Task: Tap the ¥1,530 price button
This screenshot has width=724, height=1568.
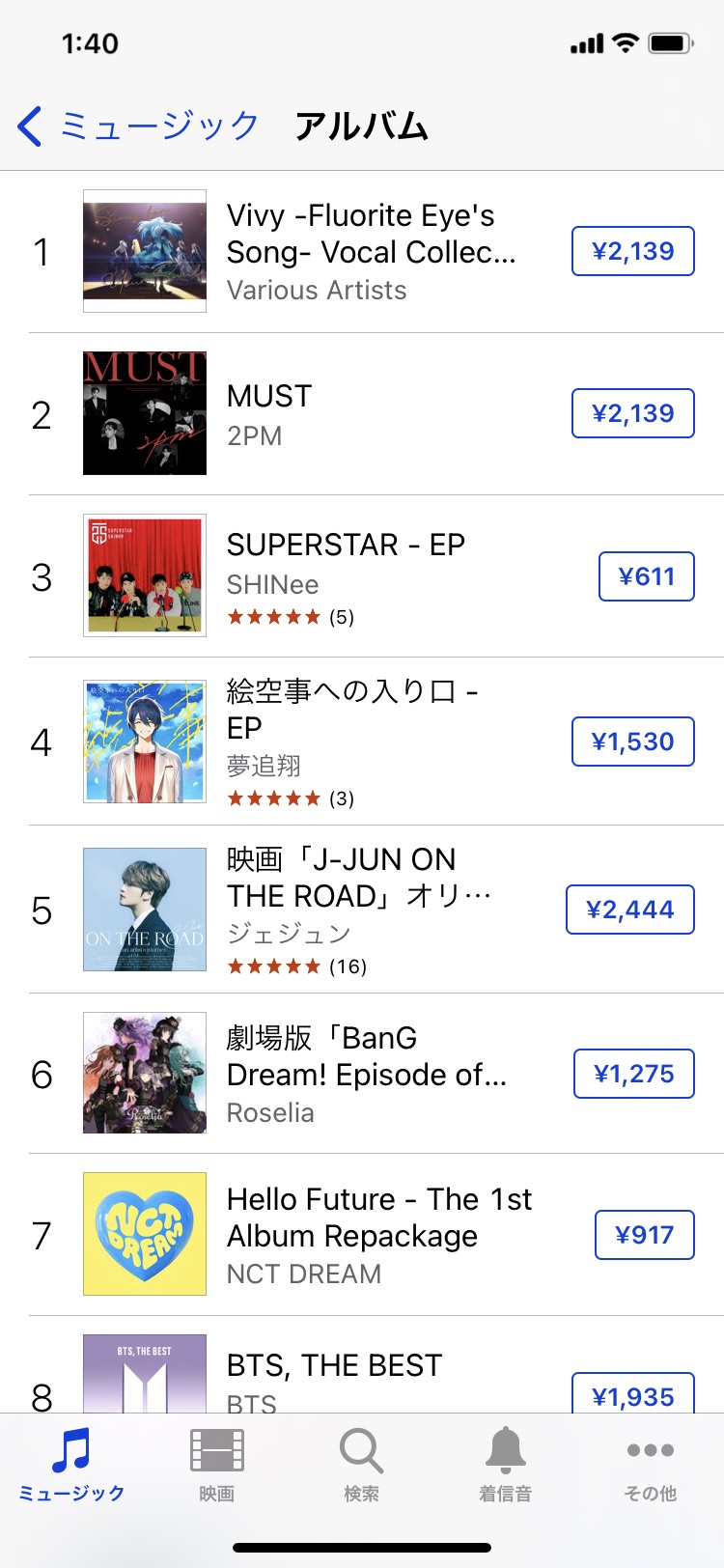Action: click(632, 742)
